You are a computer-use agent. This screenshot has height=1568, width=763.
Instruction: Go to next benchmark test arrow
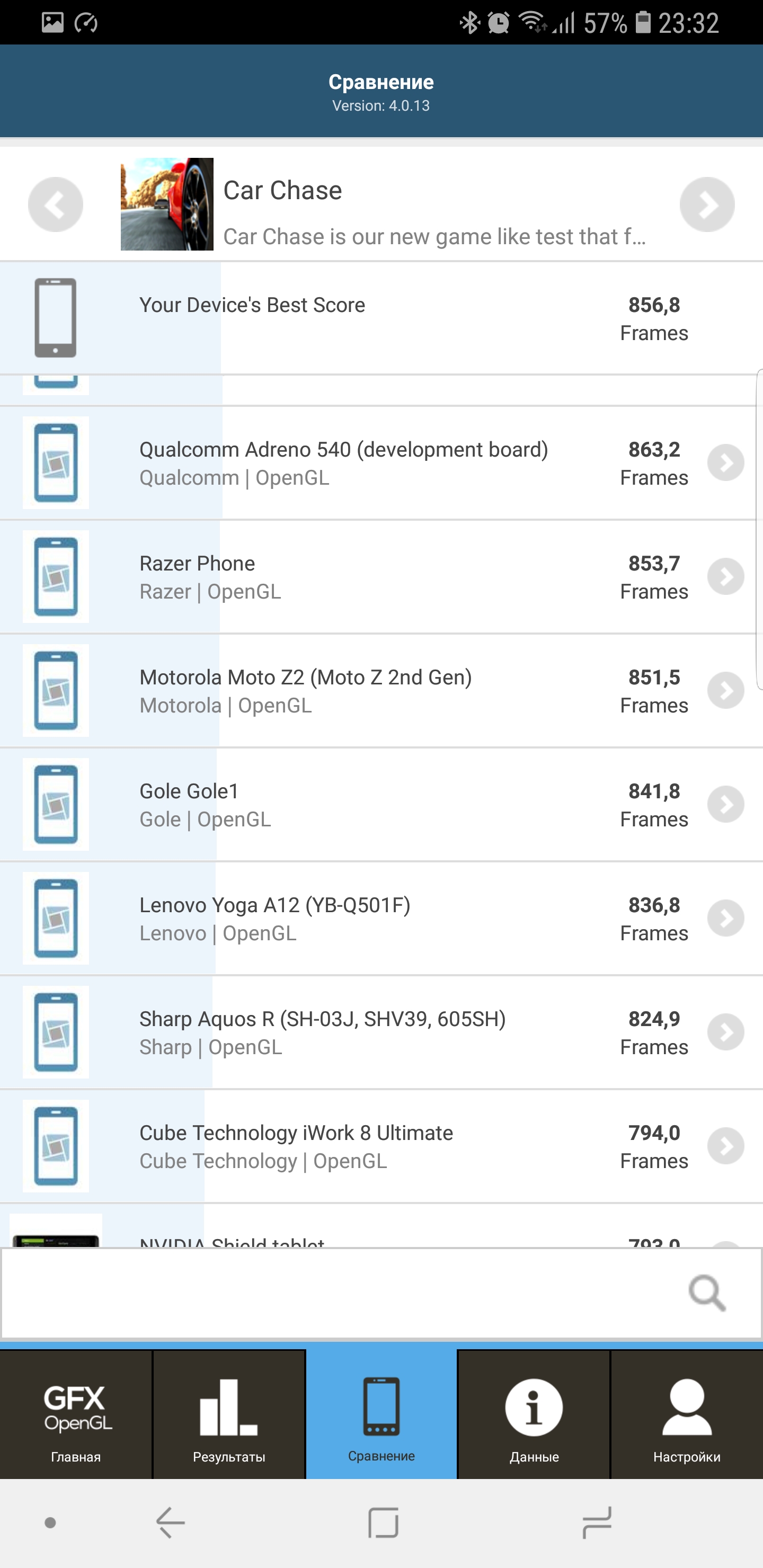pos(706,204)
